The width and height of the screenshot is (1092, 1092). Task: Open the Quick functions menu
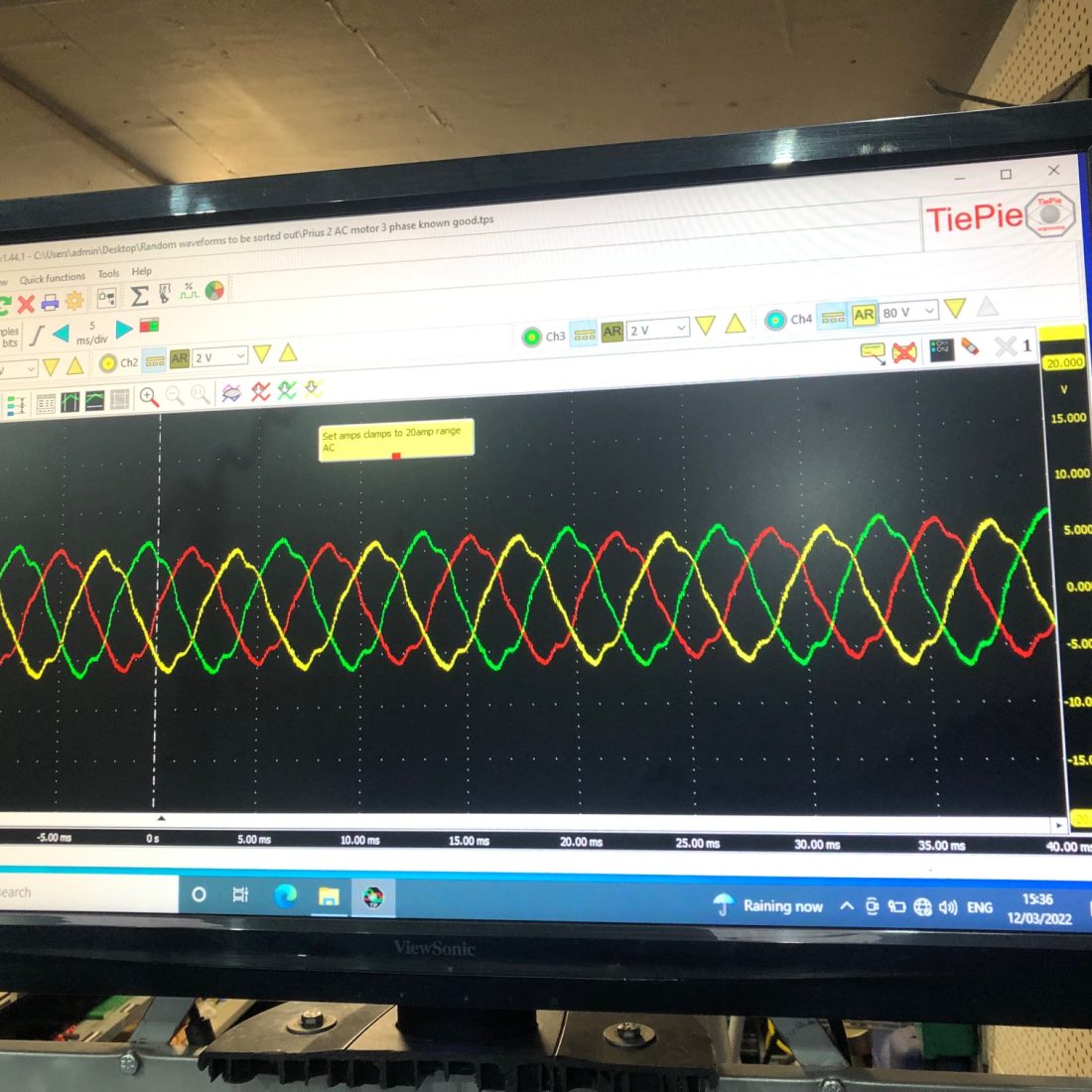coord(53,279)
